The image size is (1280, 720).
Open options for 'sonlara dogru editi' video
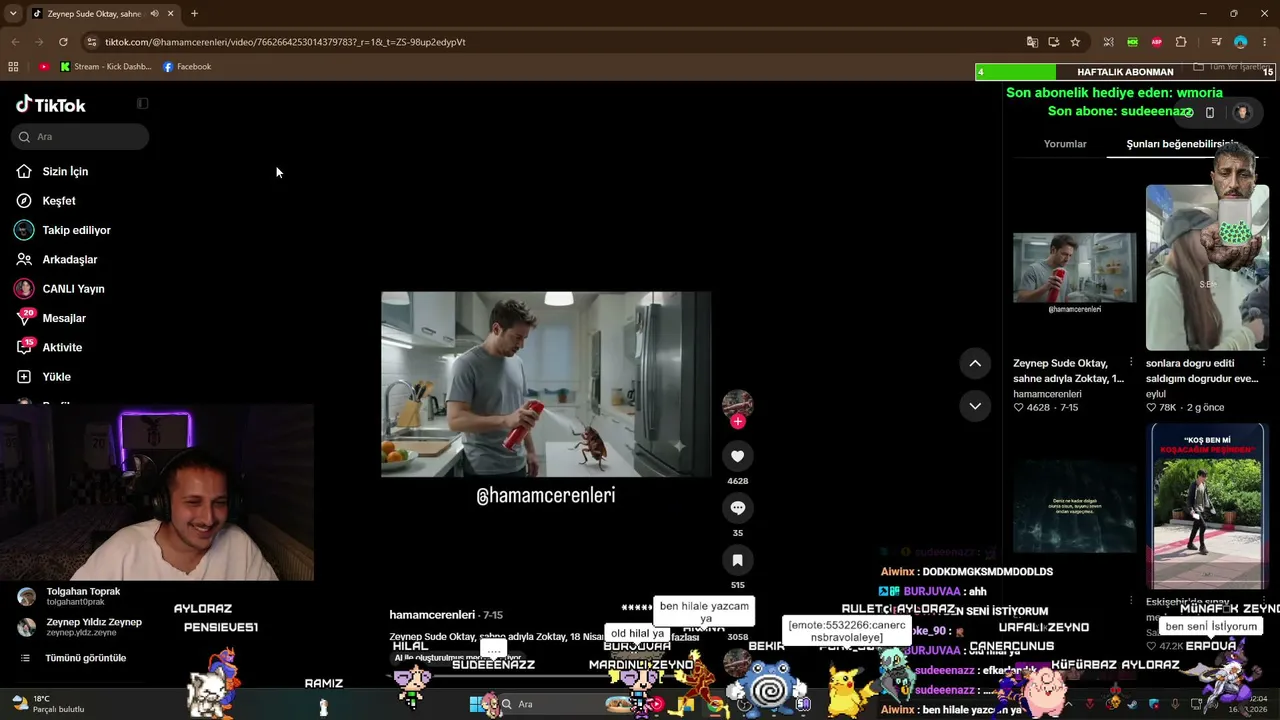coord(1264,362)
